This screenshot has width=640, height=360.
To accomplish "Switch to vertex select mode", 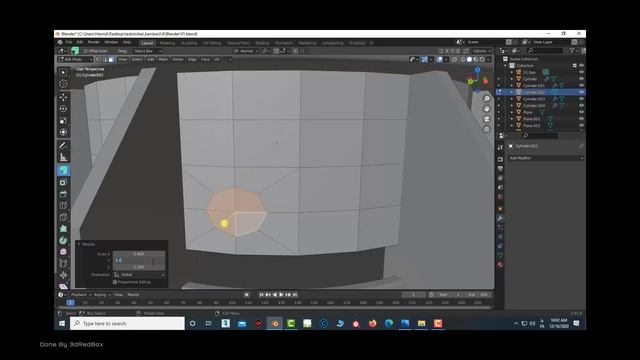I will click(98, 60).
